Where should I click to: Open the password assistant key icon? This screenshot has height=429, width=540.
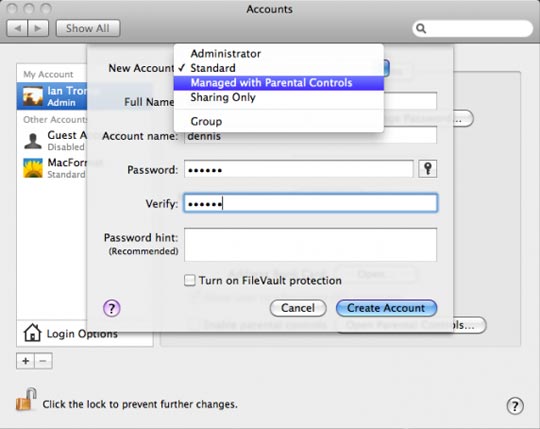(x=427, y=169)
